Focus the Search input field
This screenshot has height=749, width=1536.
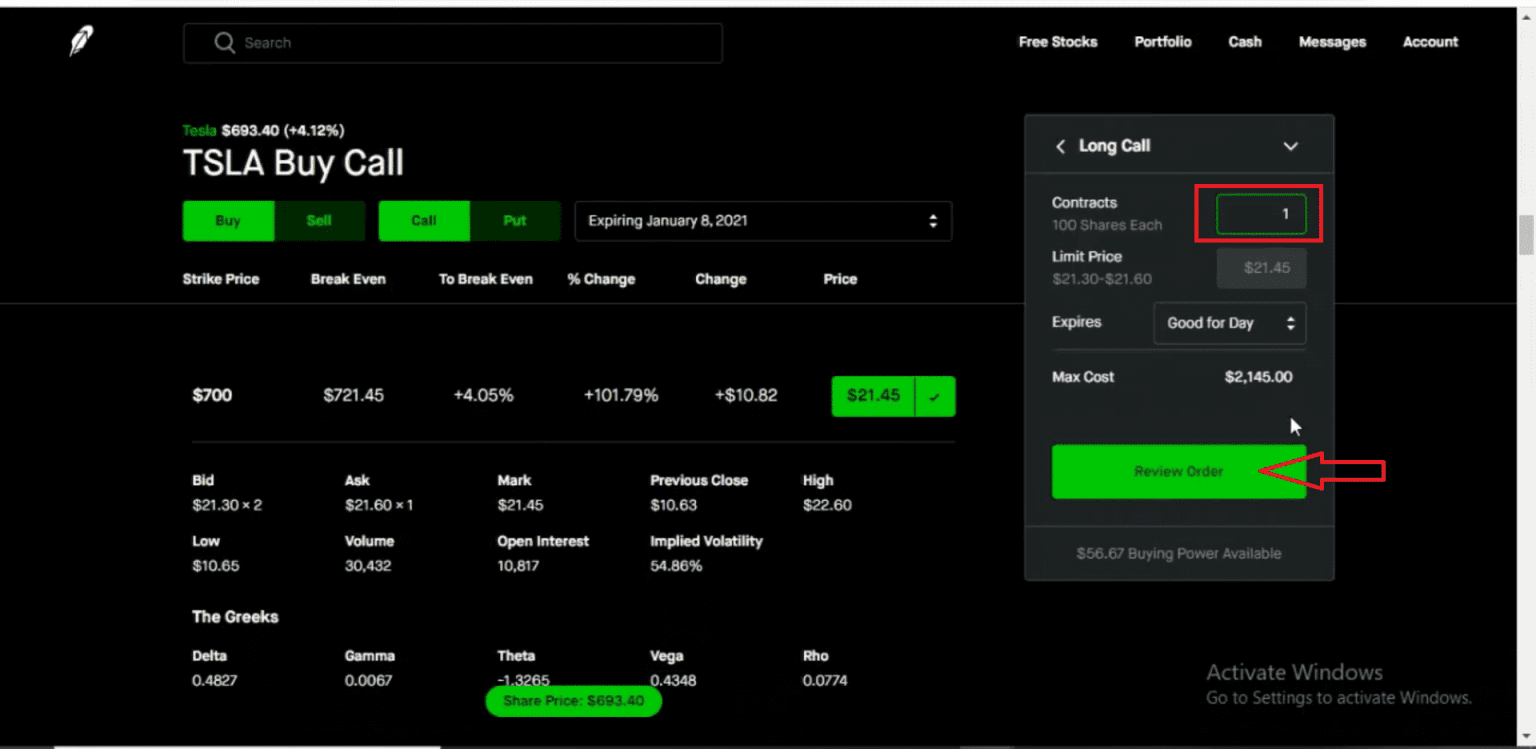[452, 43]
